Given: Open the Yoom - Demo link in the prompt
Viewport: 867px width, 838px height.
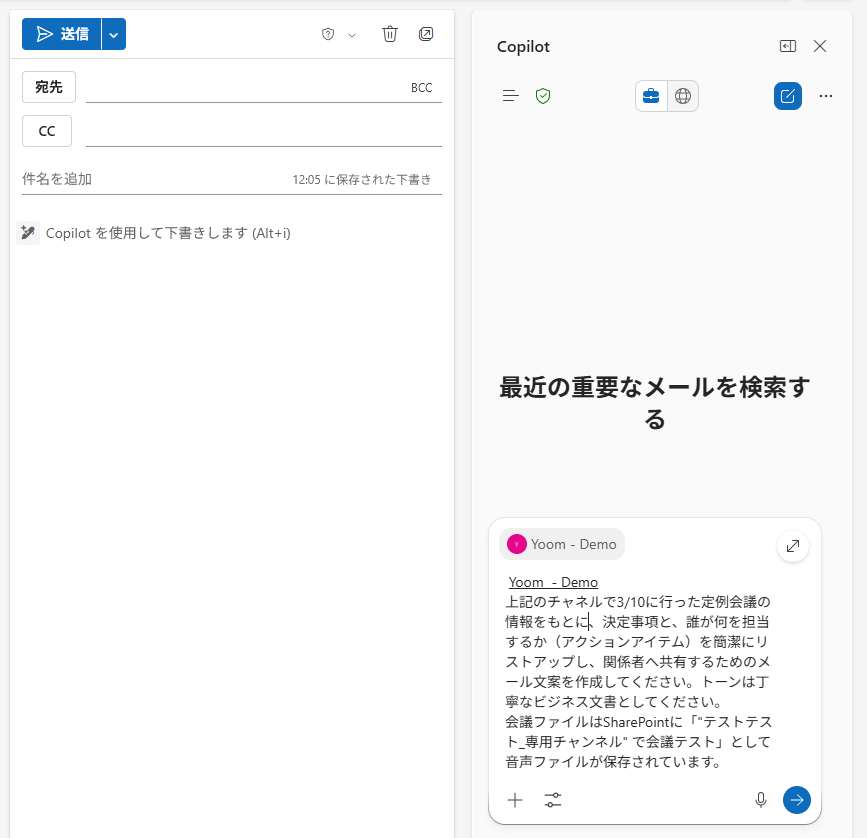Looking at the screenshot, I should point(553,582).
